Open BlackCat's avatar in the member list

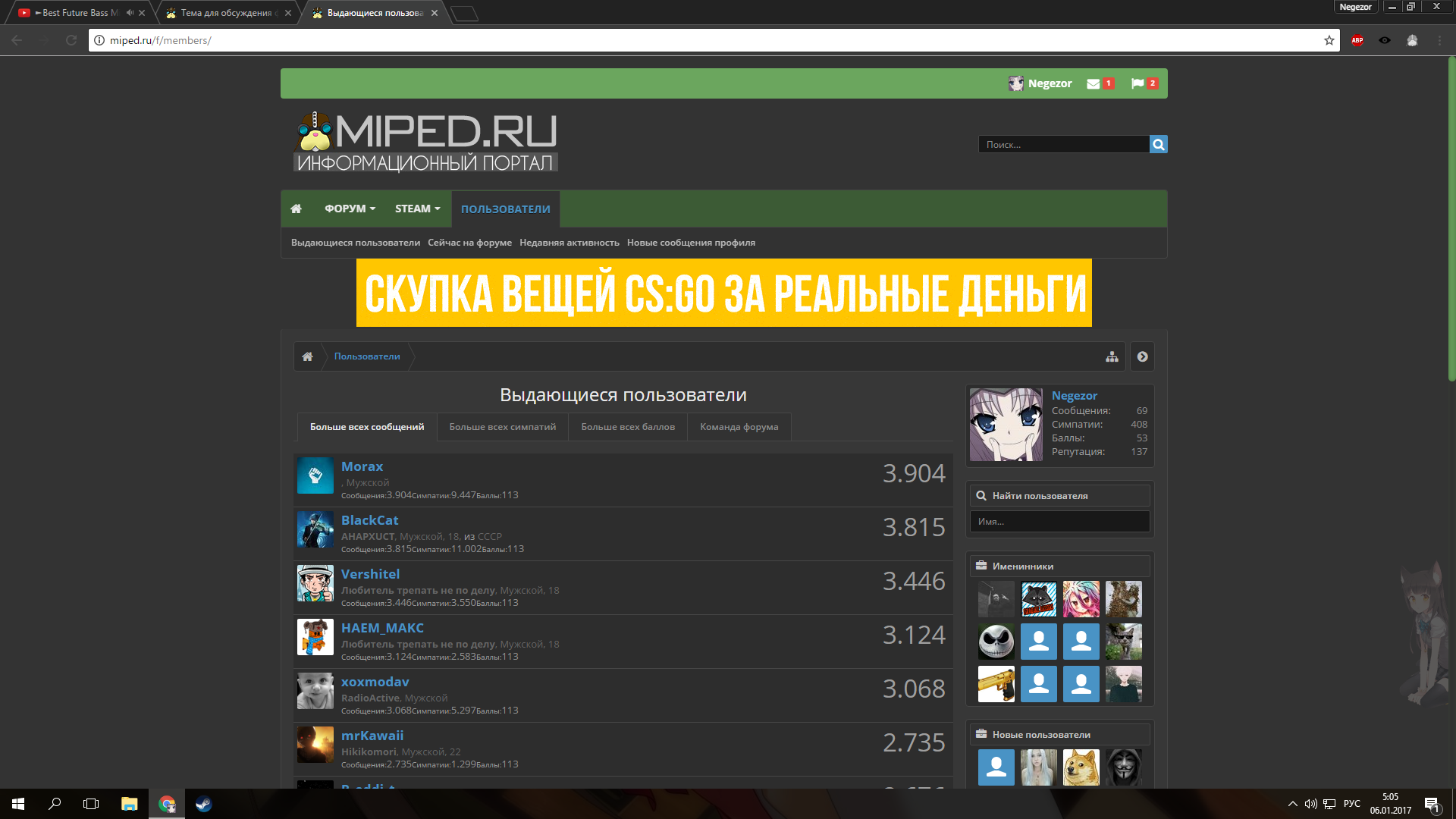(x=315, y=529)
